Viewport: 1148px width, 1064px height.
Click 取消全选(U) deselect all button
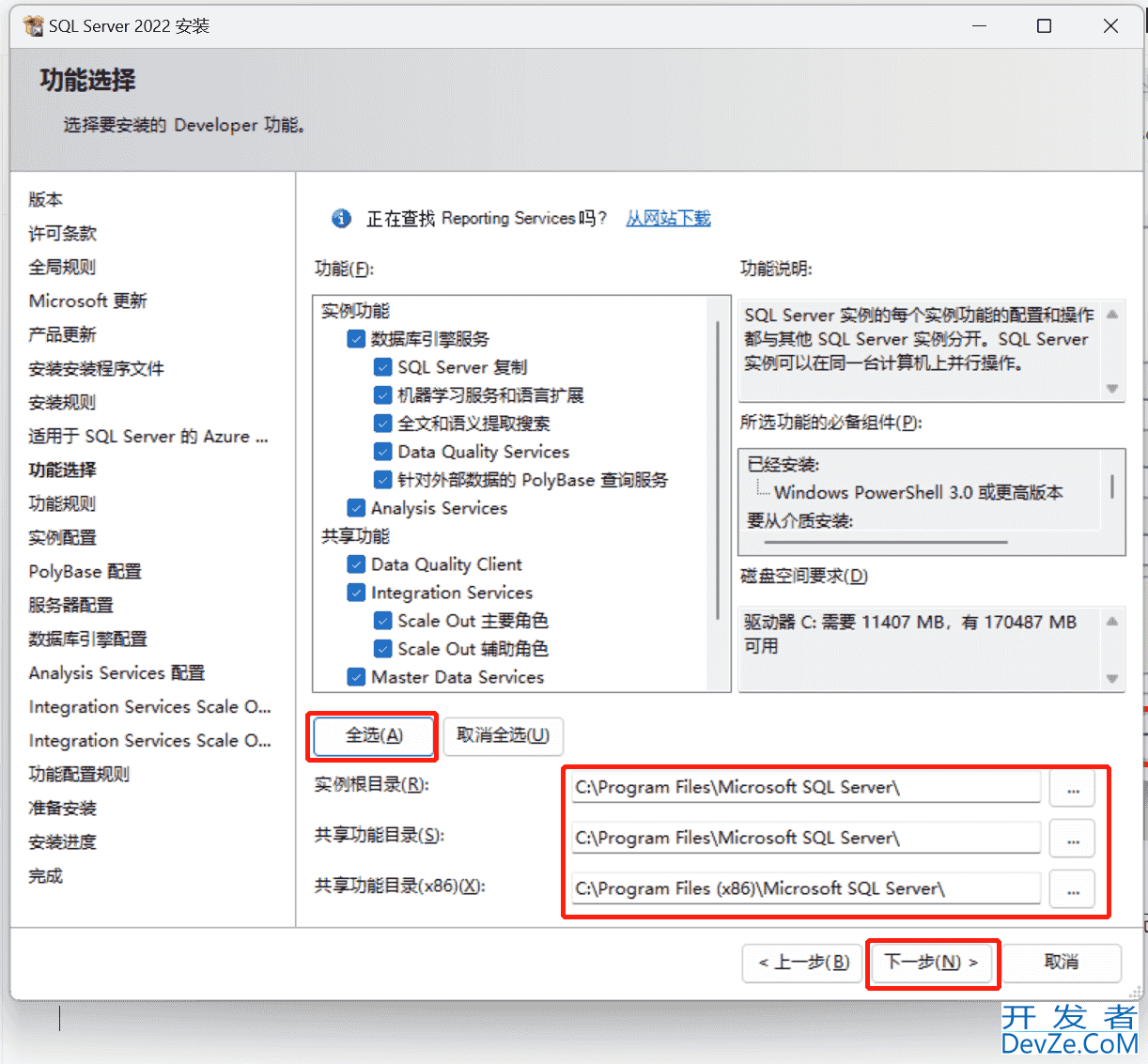point(503,735)
